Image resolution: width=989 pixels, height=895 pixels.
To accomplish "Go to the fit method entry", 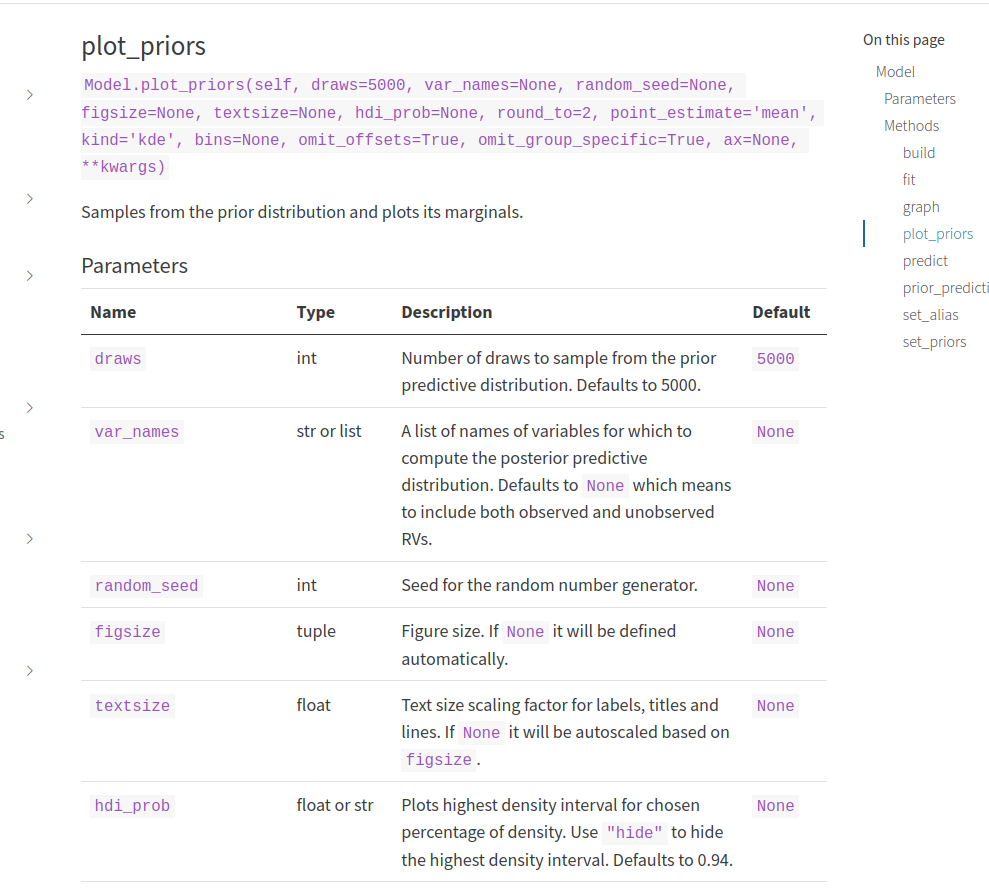I will (909, 179).
